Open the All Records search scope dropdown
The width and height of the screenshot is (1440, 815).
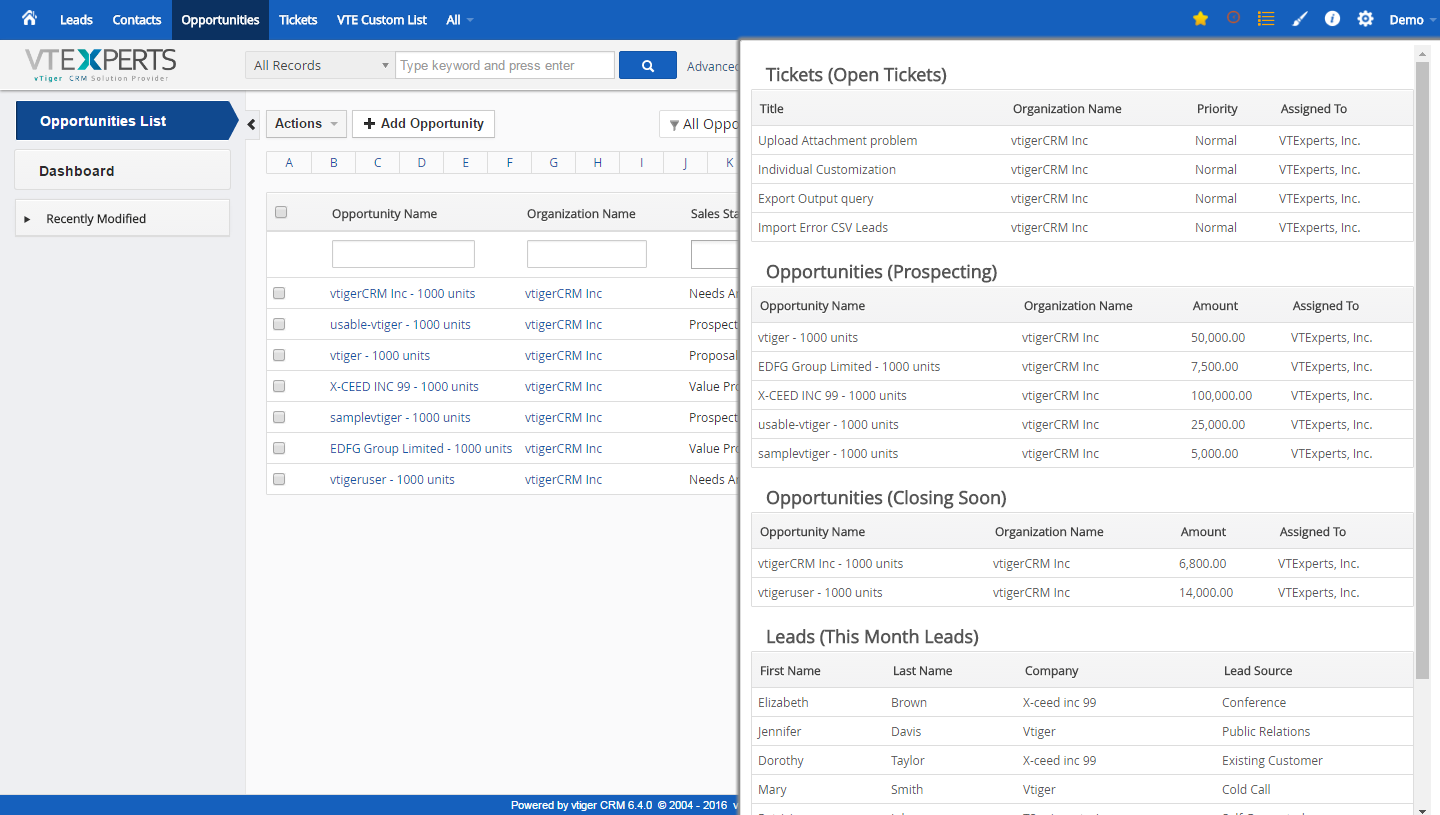coord(320,65)
